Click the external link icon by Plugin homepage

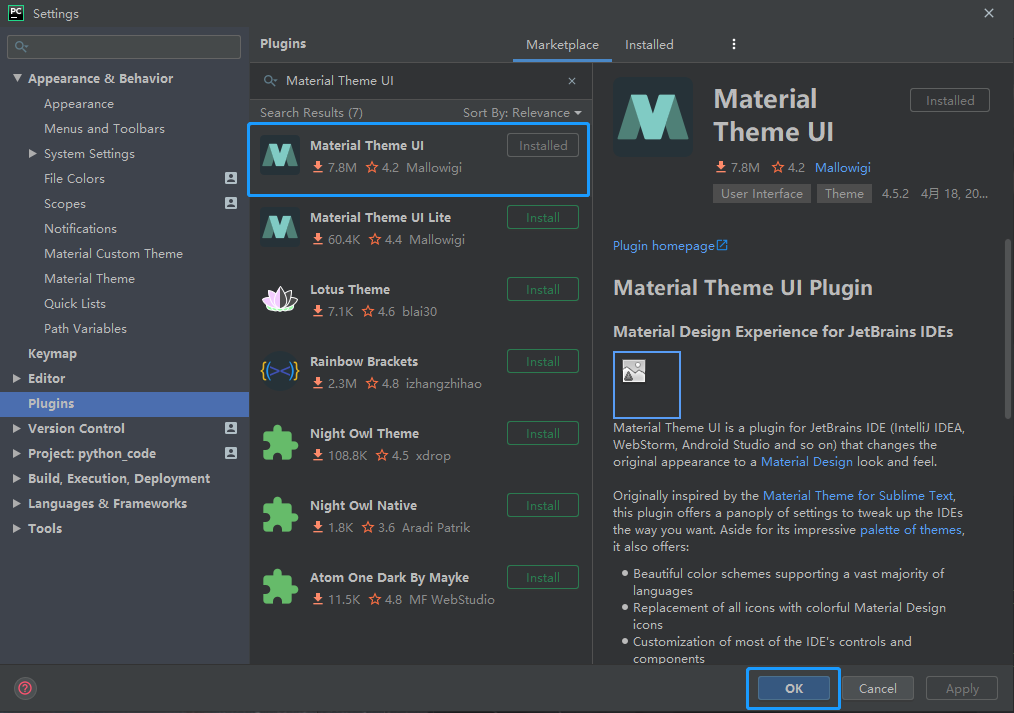click(722, 246)
